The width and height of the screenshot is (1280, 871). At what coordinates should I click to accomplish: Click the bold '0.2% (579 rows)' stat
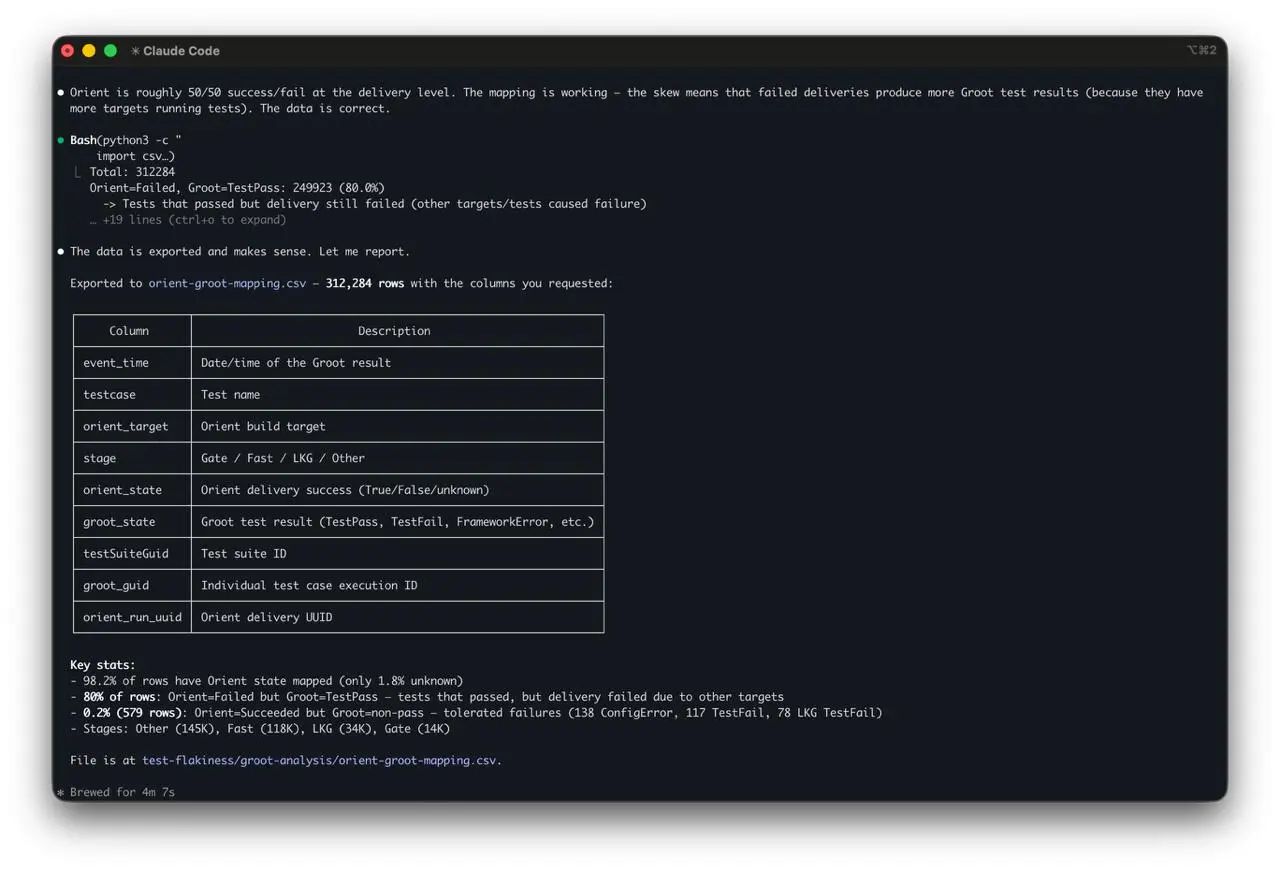click(x=132, y=713)
